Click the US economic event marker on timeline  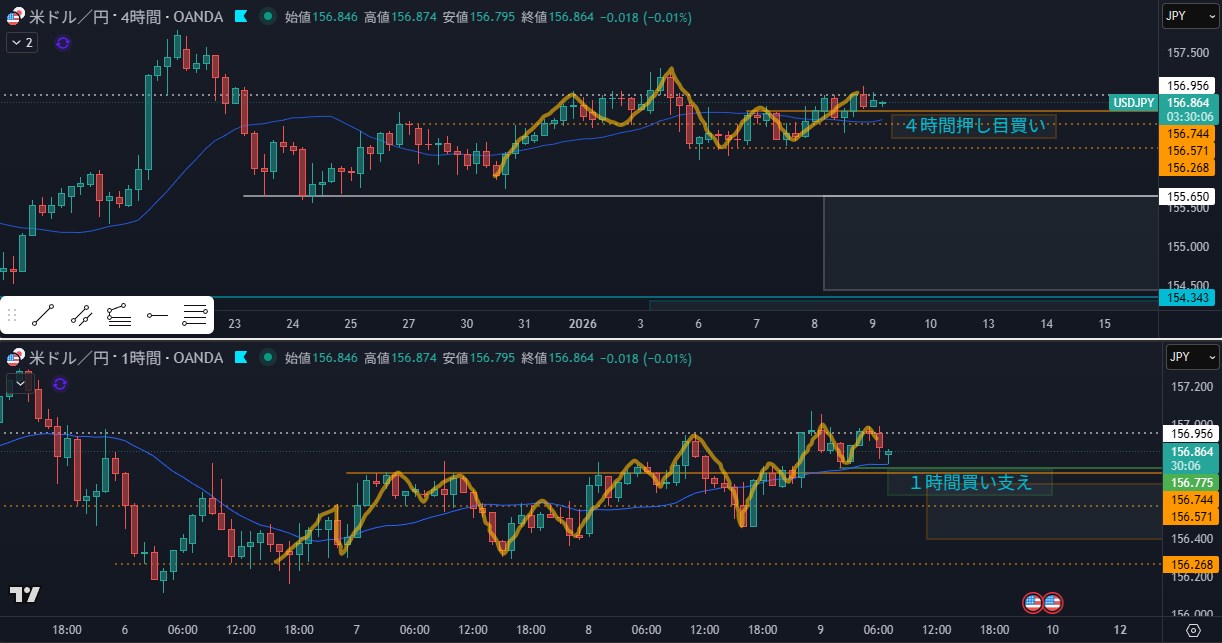point(1042,602)
